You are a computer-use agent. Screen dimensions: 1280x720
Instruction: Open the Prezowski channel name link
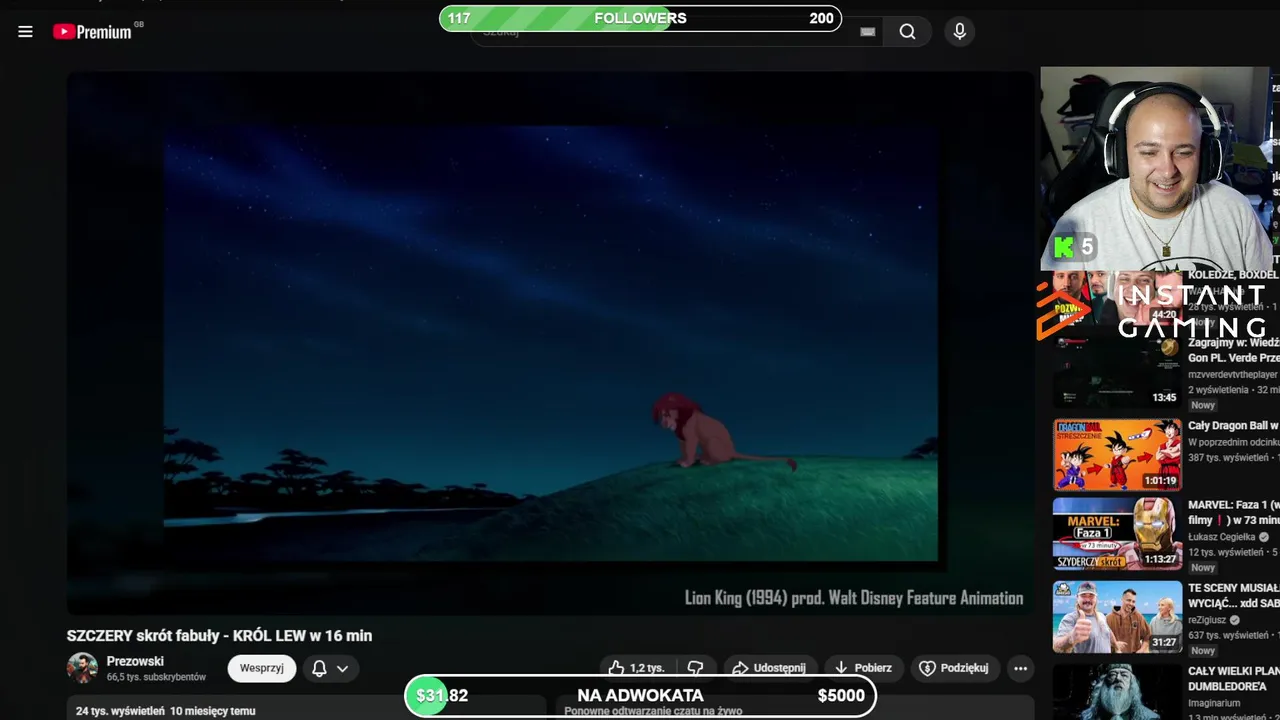point(135,661)
